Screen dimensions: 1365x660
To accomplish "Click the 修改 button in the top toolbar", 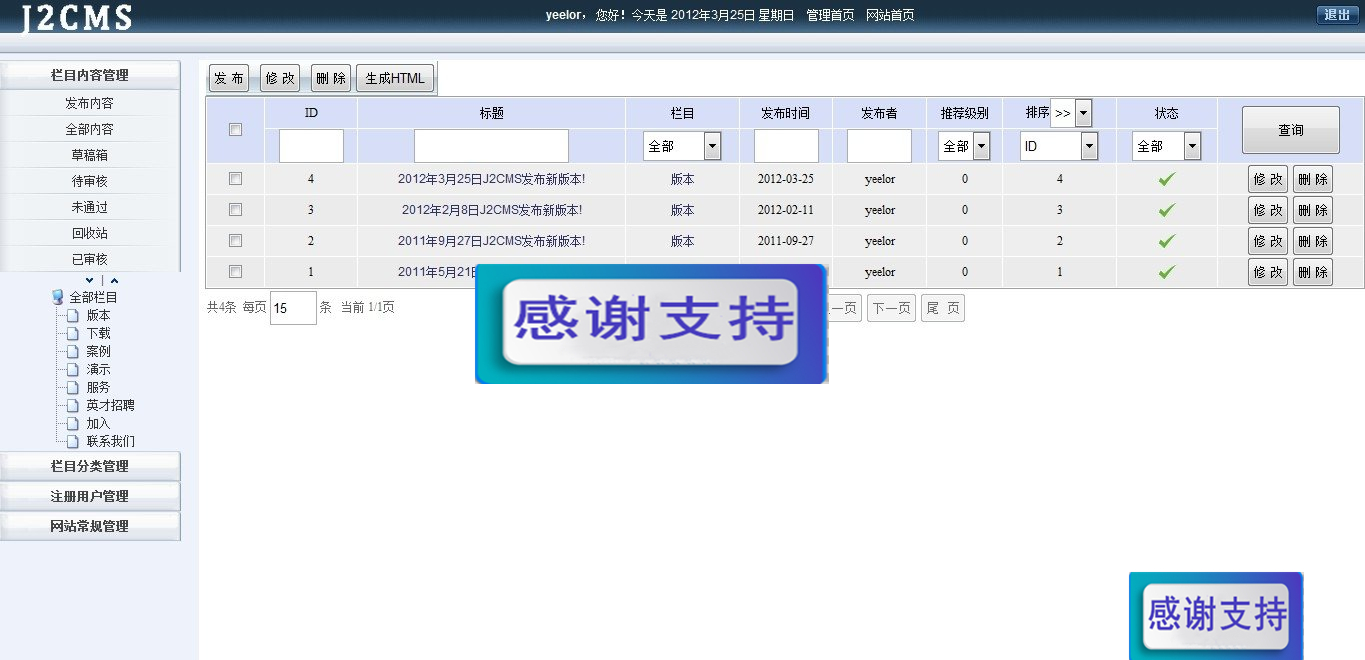I will pyautogui.click(x=280, y=78).
